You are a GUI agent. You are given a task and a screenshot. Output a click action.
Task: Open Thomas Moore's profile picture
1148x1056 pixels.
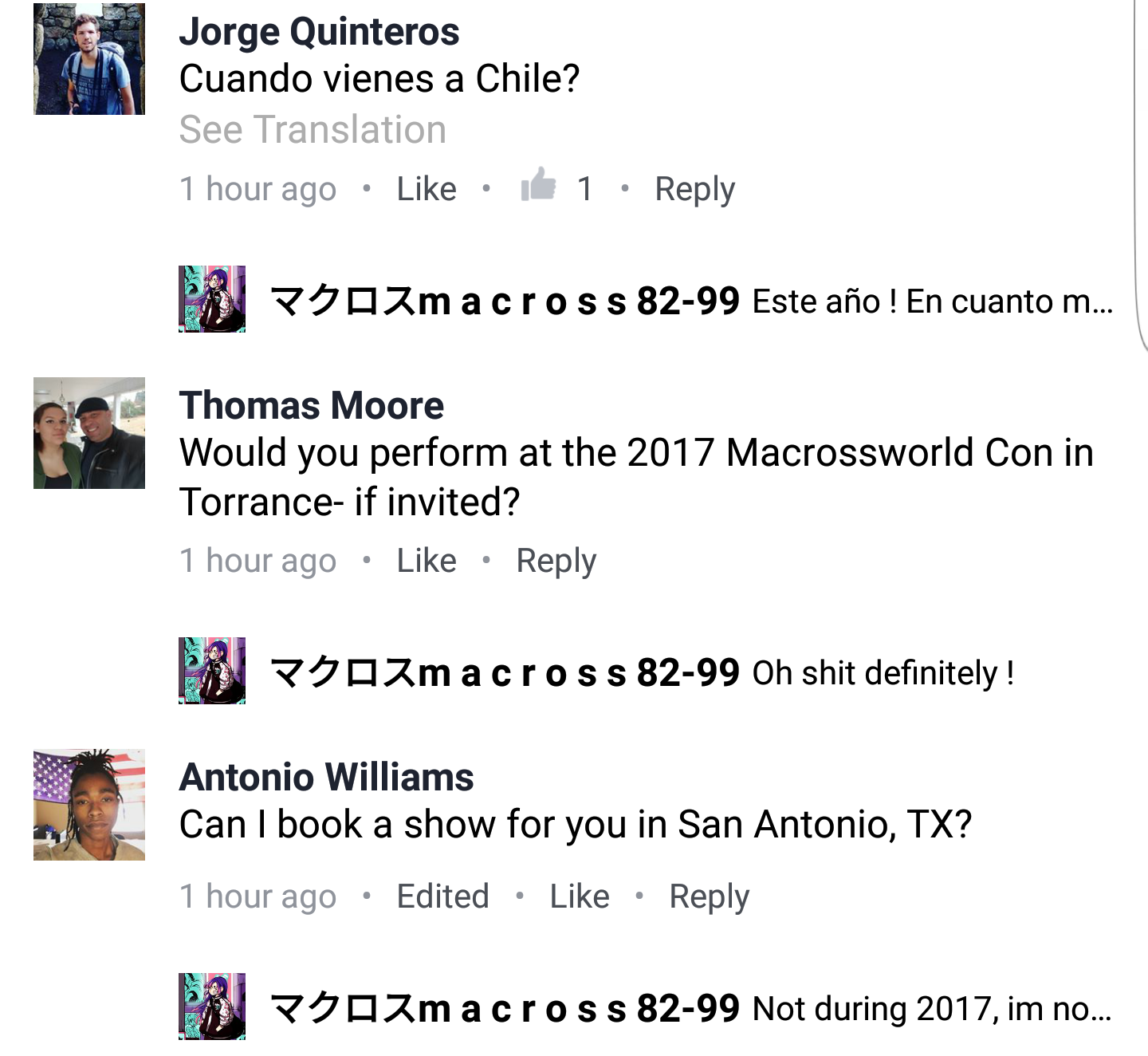tap(89, 433)
